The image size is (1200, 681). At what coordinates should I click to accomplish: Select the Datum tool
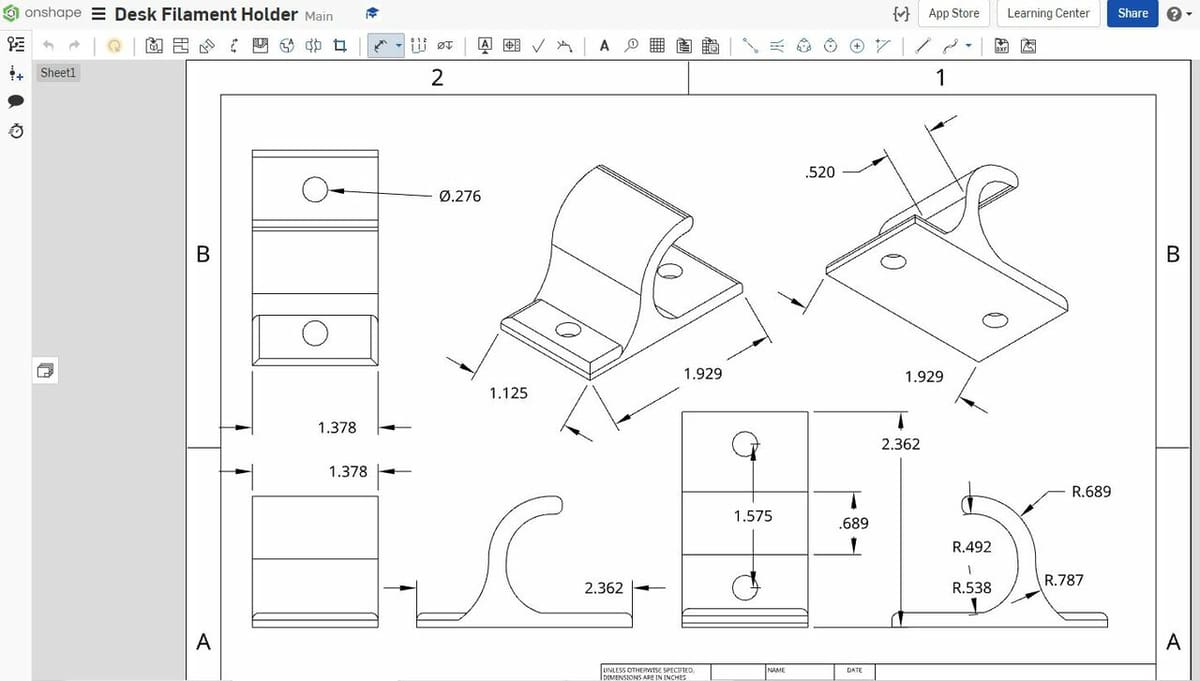[x=485, y=46]
